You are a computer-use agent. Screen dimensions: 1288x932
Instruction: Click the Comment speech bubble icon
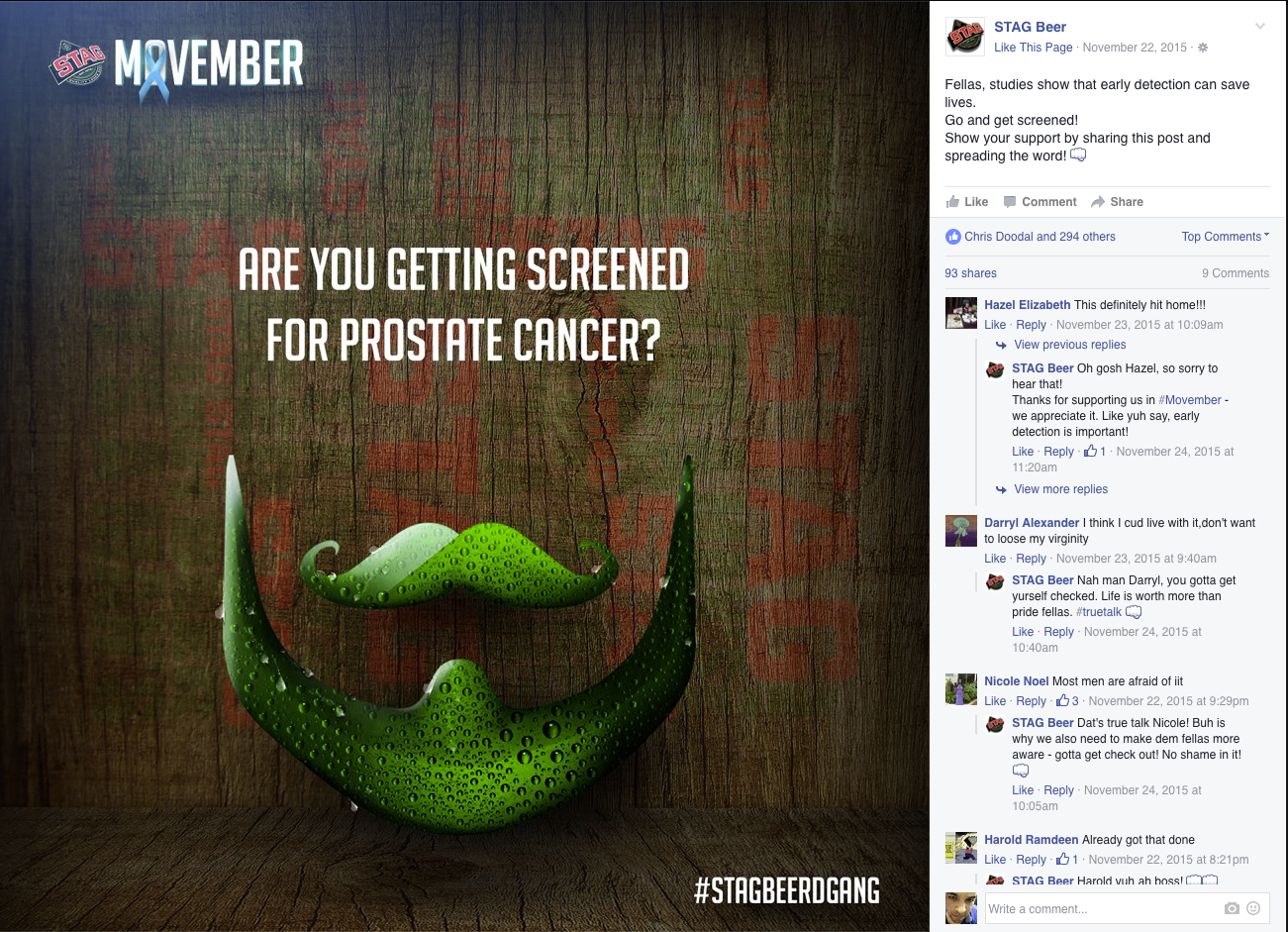click(1010, 202)
